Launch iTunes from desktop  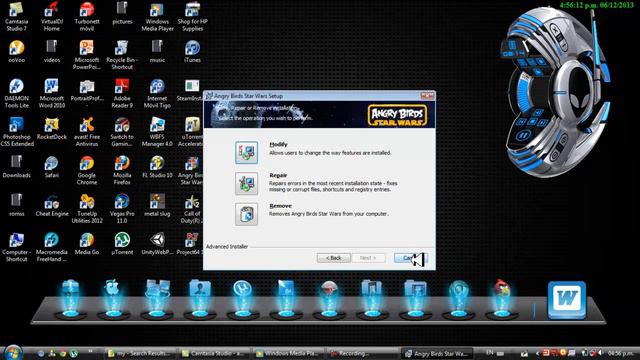click(x=192, y=51)
